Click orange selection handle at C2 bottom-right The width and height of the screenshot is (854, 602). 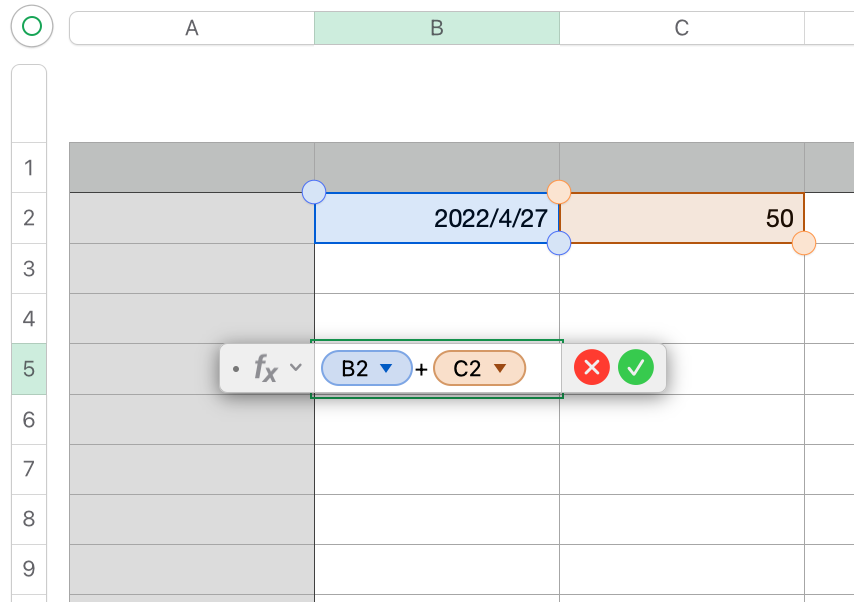pyautogui.click(x=803, y=243)
